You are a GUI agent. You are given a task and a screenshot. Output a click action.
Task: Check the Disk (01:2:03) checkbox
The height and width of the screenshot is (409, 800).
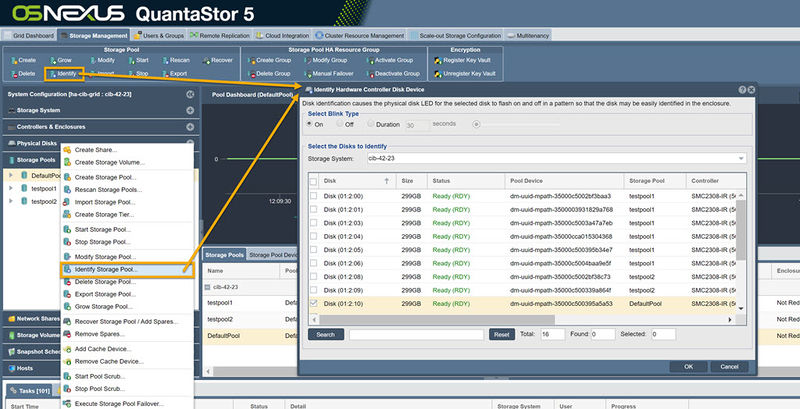pyautogui.click(x=313, y=223)
